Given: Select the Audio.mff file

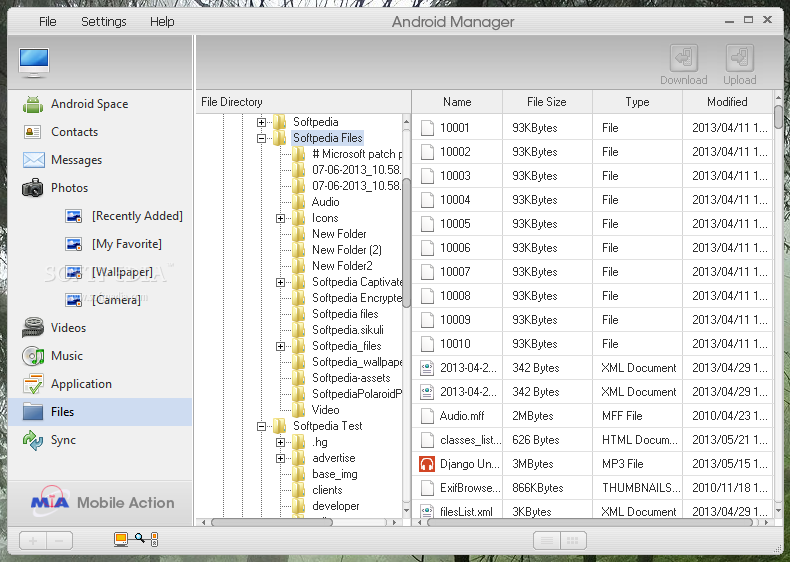Looking at the screenshot, I should (x=592, y=416).
